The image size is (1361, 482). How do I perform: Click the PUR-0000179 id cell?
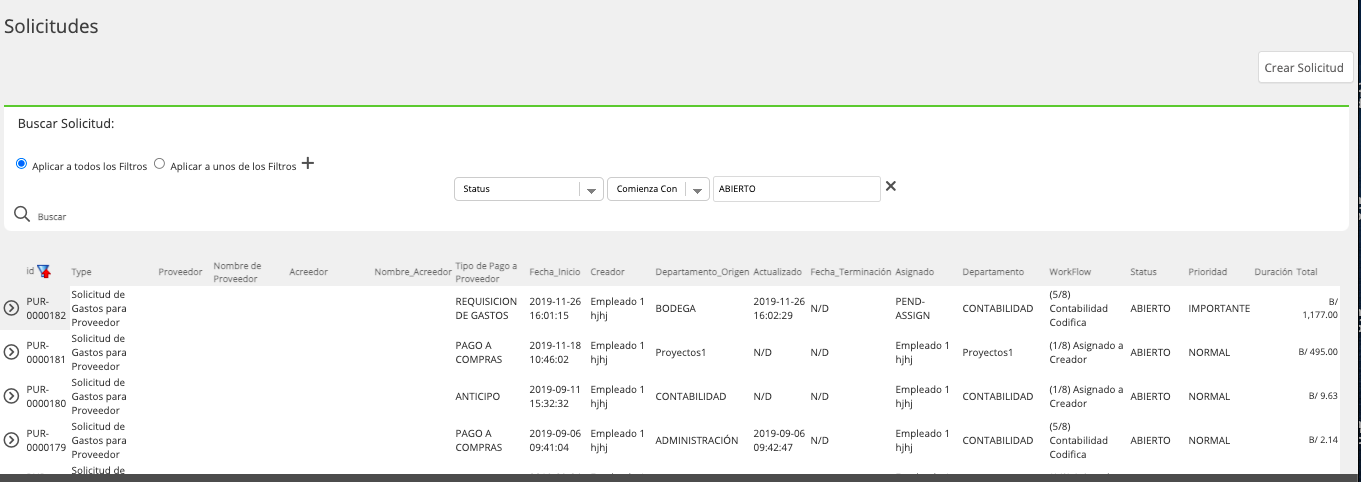tap(46, 440)
